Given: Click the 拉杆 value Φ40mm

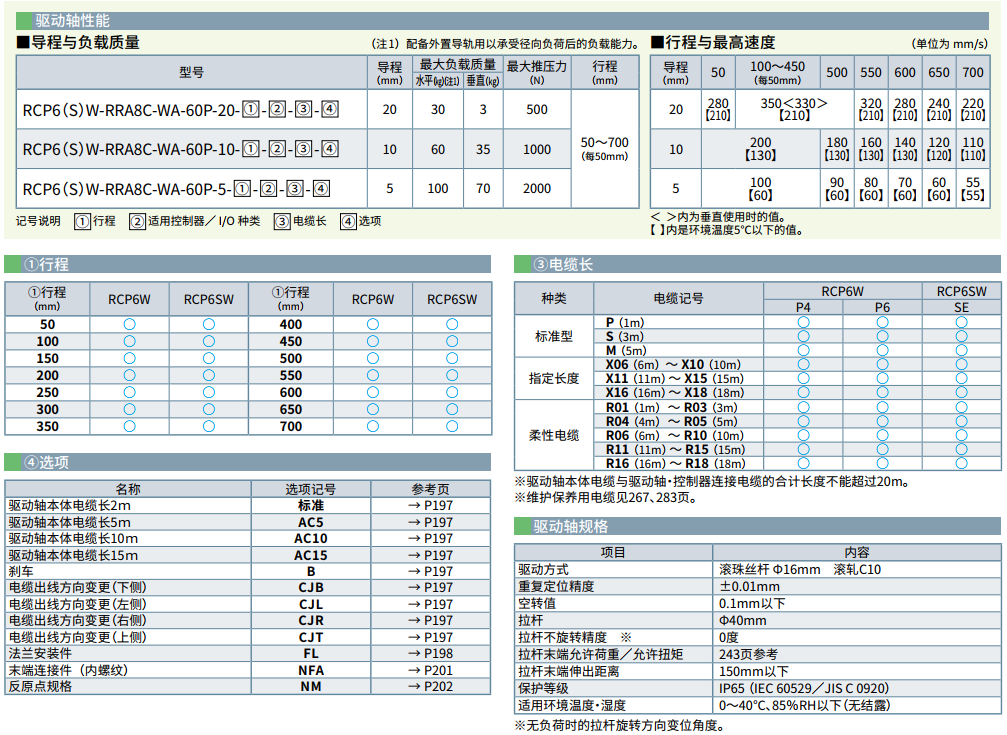Looking at the screenshot, I should point(742,621).
